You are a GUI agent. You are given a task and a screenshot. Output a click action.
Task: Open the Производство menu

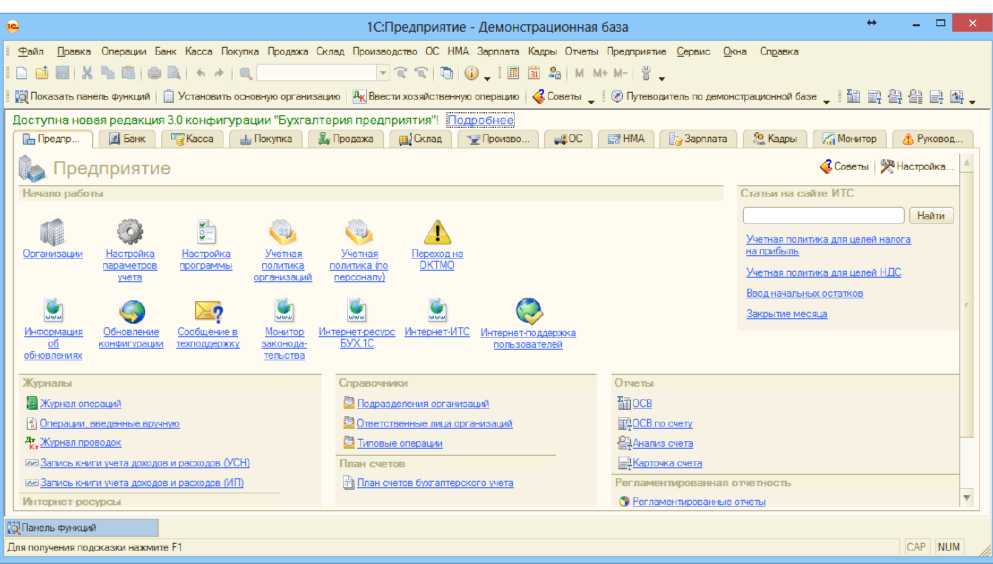click(384, 51)
